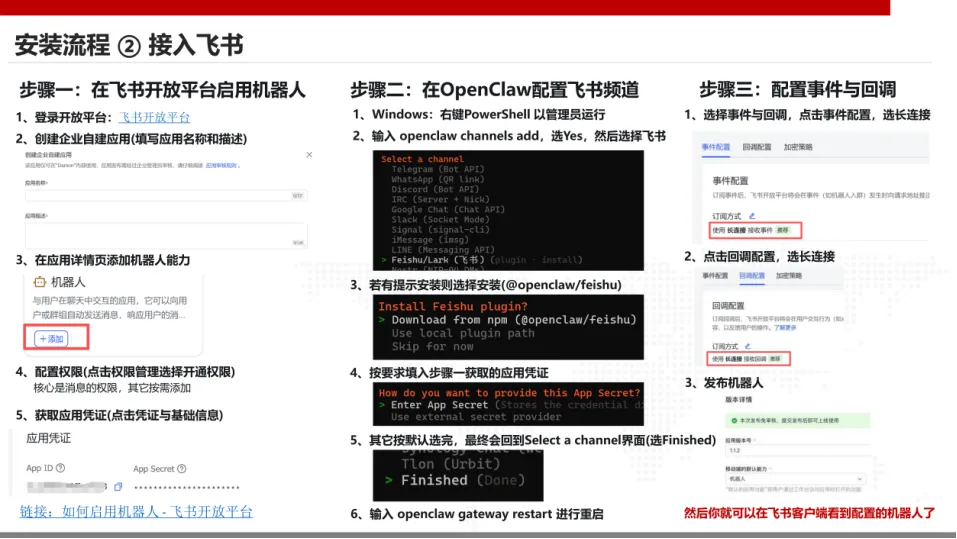Choose "Use external secret provider" option
This screenshot has width=957, height=539.
(x=476, y=417)
